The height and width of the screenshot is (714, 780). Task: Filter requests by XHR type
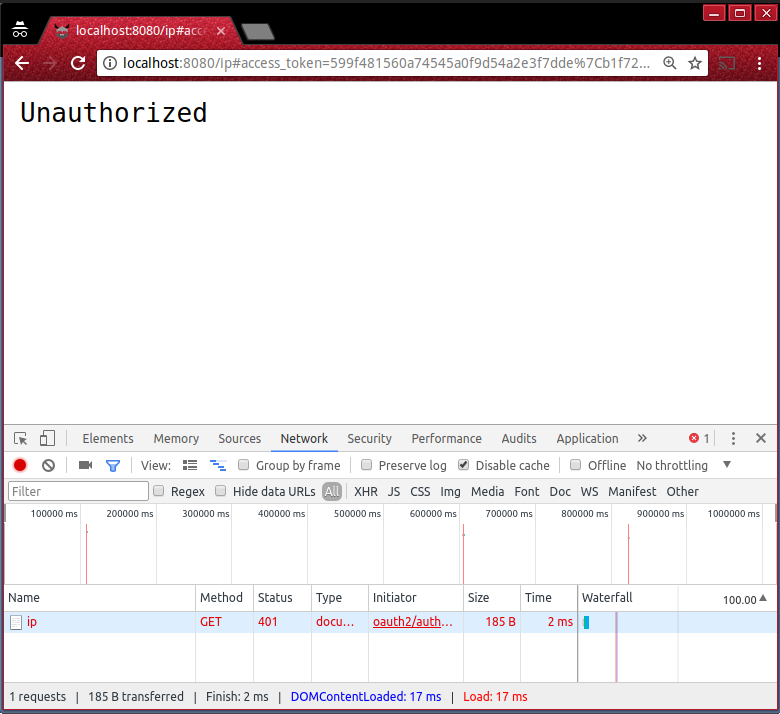click(x=366, y=492)
